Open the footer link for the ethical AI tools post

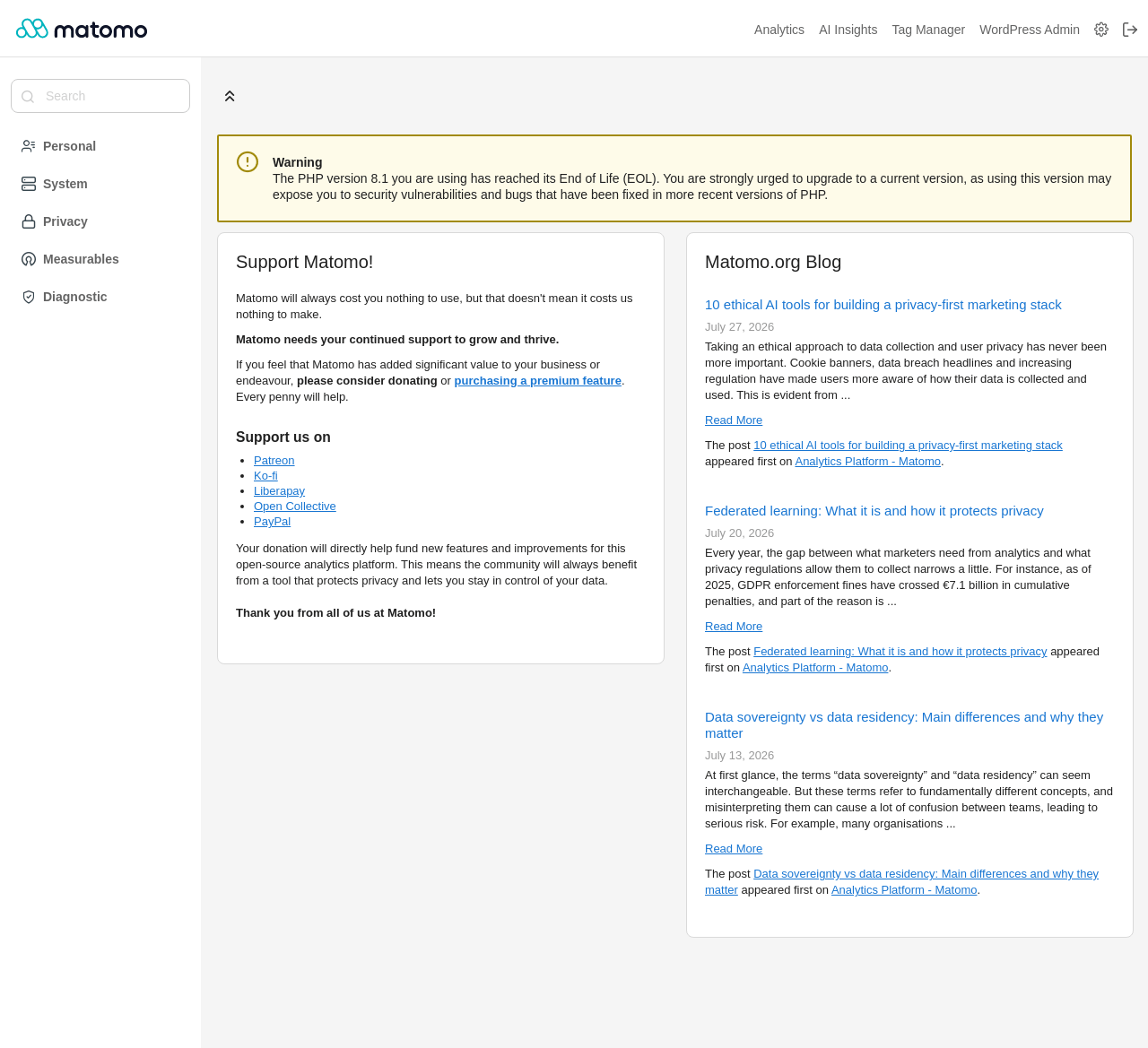click(x=908, y=446)
